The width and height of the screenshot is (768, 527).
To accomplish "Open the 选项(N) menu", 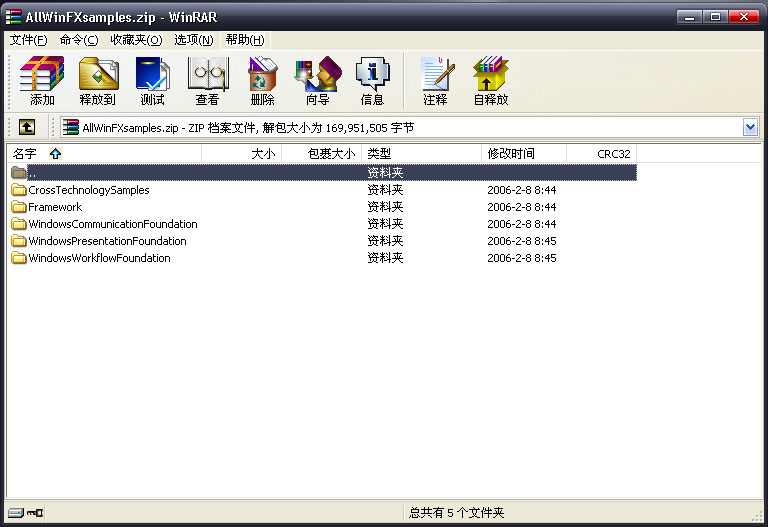I will 194,40.
